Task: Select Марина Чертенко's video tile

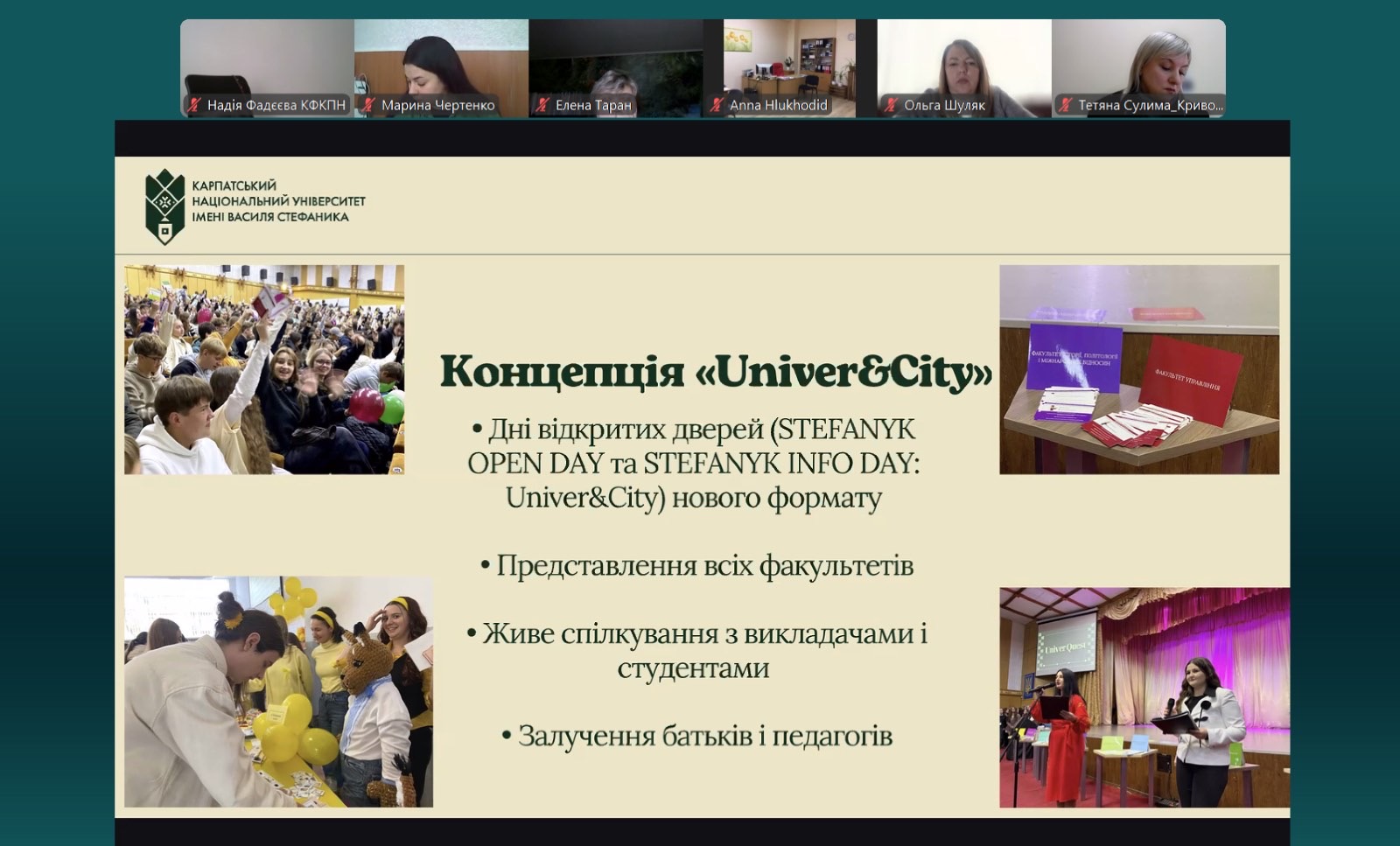Action: (x=441, y=61)
